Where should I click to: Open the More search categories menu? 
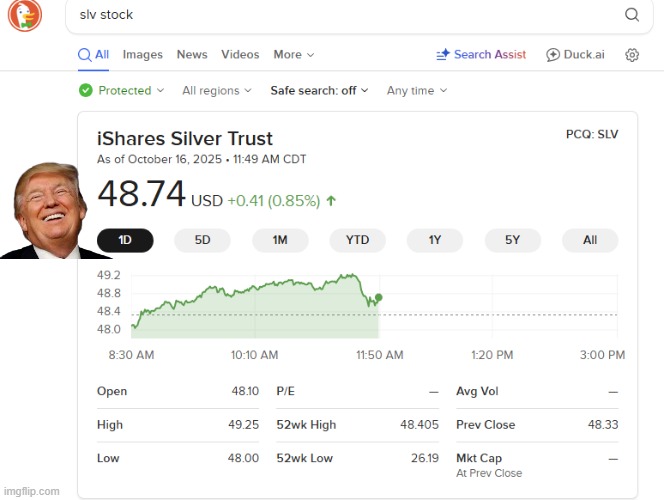[x=293, y=55]
